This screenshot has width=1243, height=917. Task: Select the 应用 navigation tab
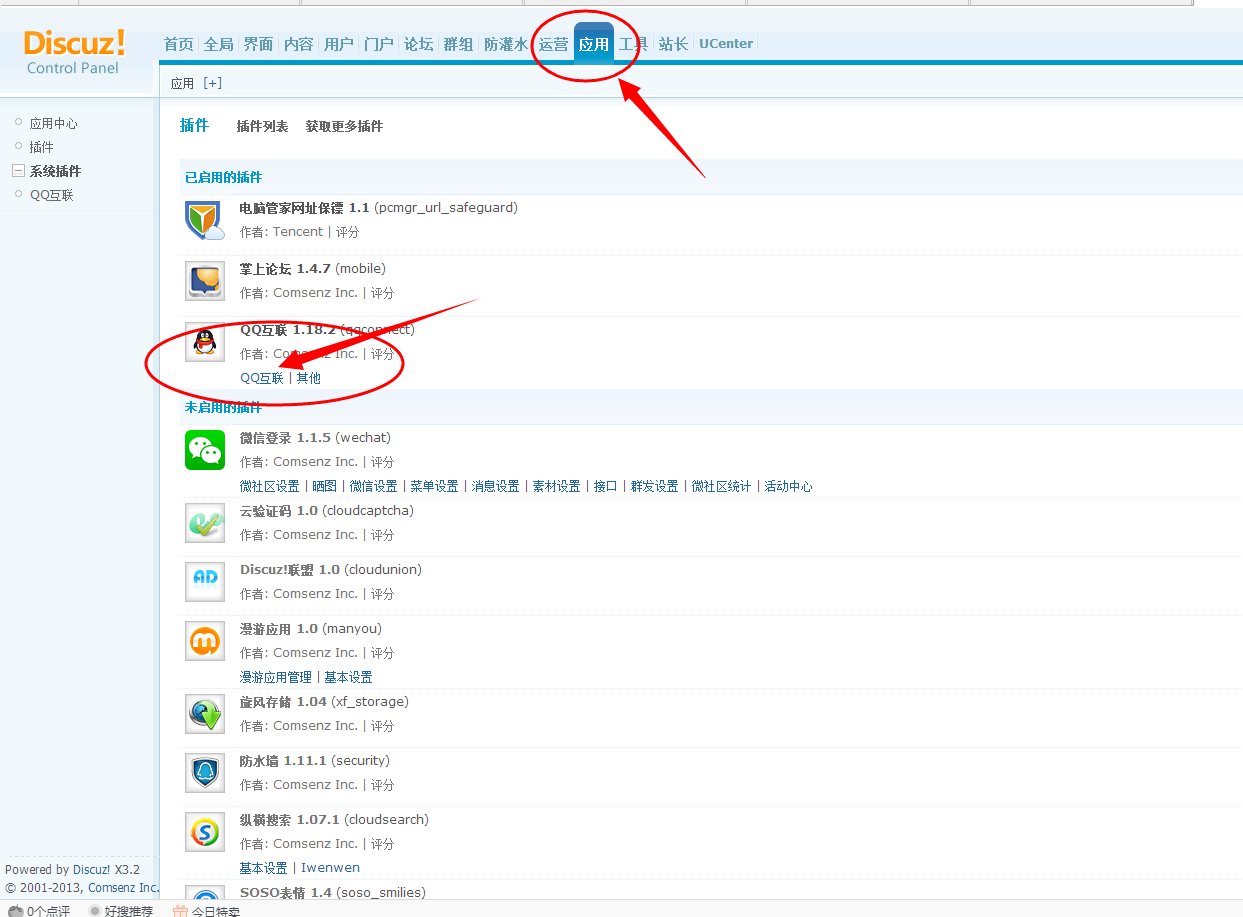tap(594, 44)
